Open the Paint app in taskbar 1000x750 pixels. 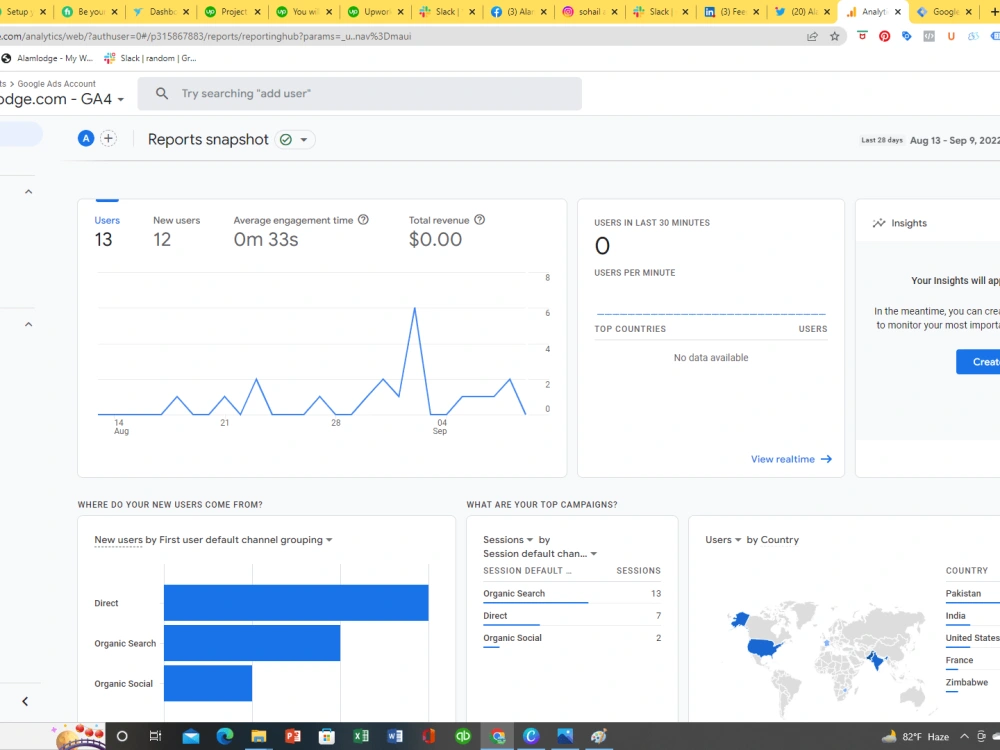tap(598, 737)
